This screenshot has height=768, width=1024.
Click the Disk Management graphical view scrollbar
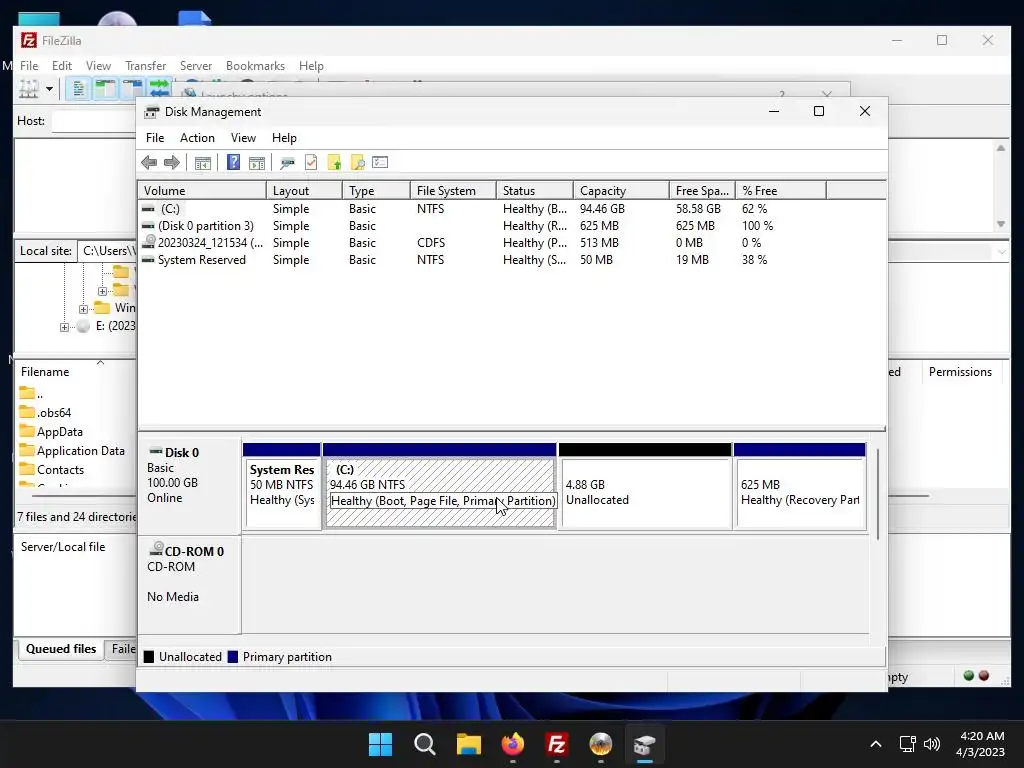click(878, 493)
